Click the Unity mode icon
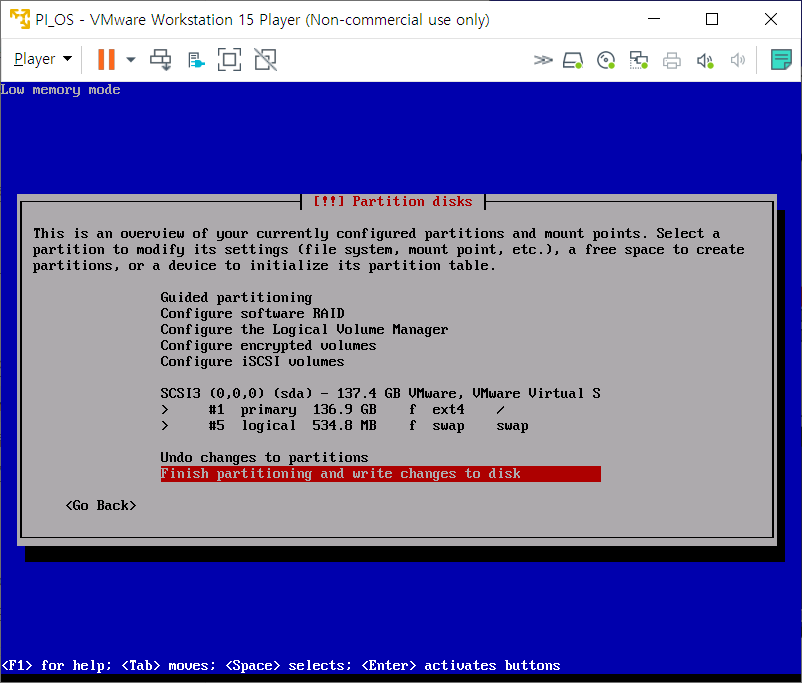The height and width of the screenshot is (683, 802). tap(265, 60)
